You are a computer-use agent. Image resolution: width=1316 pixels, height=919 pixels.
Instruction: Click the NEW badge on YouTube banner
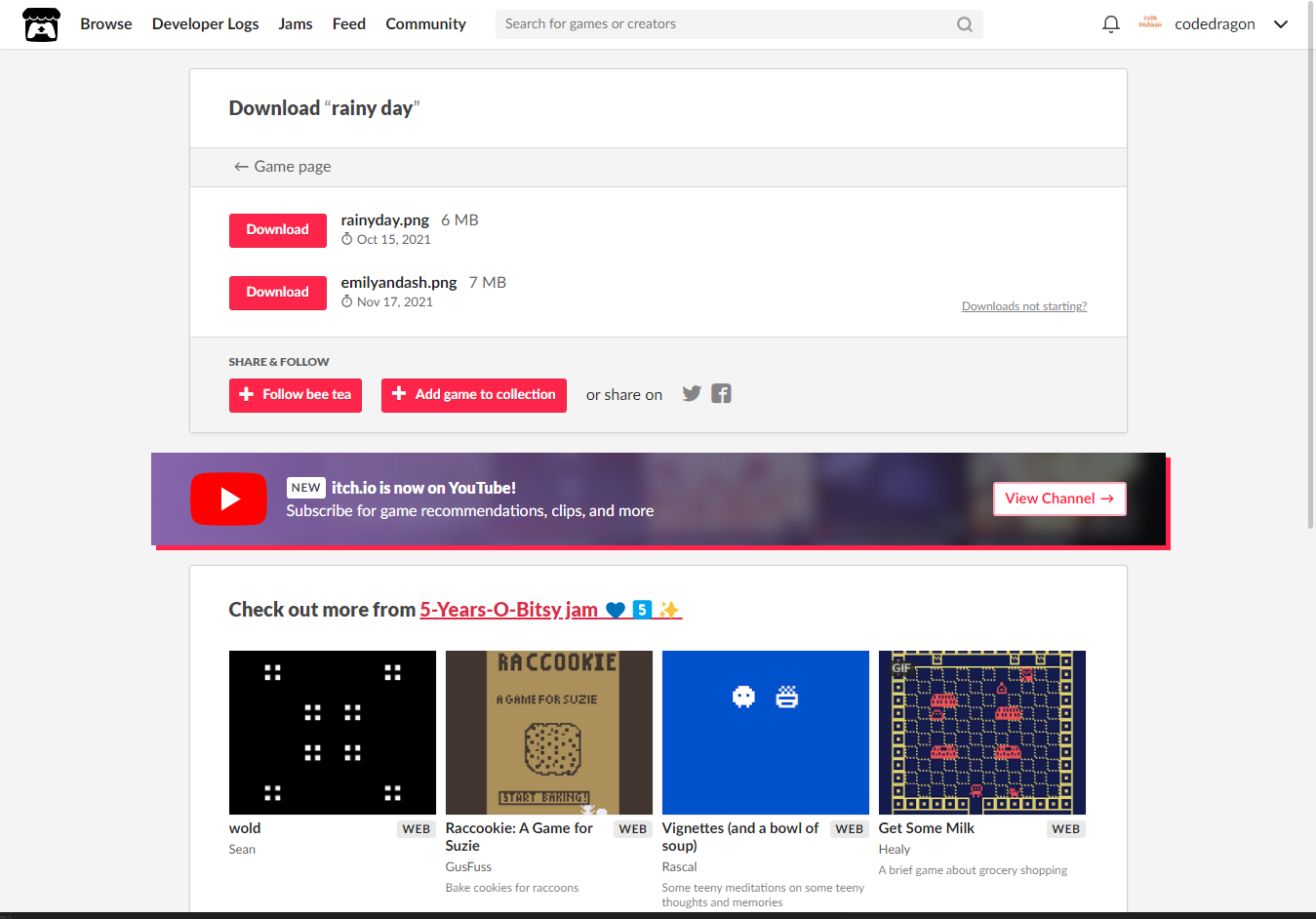pos(306,488)
